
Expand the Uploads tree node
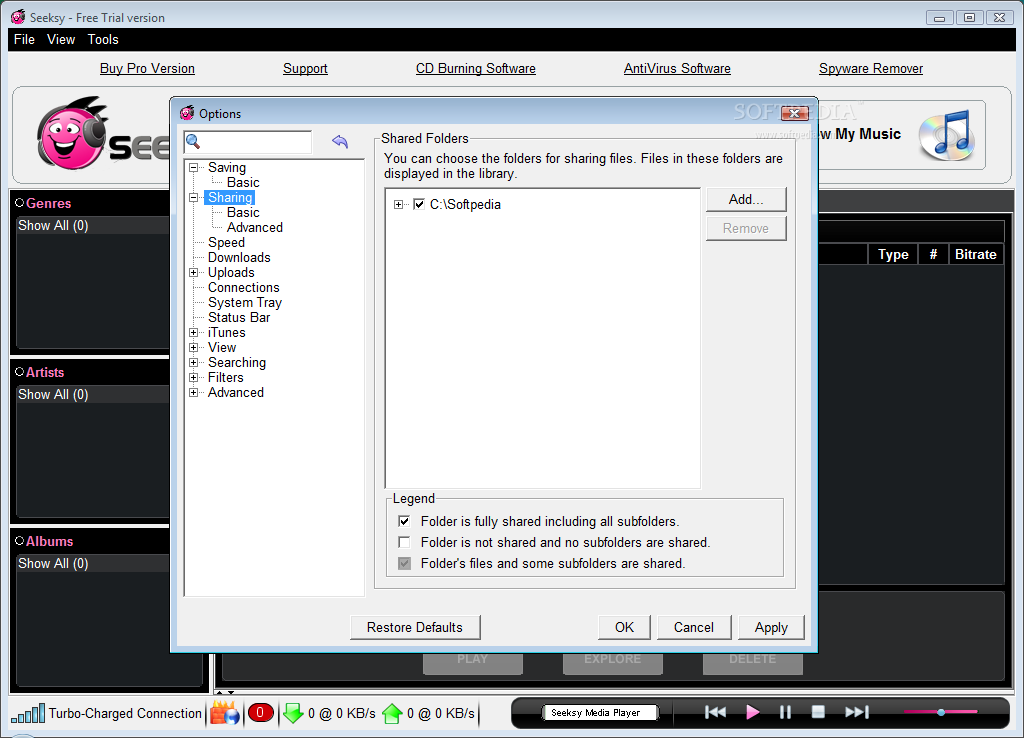click(193, 272)
